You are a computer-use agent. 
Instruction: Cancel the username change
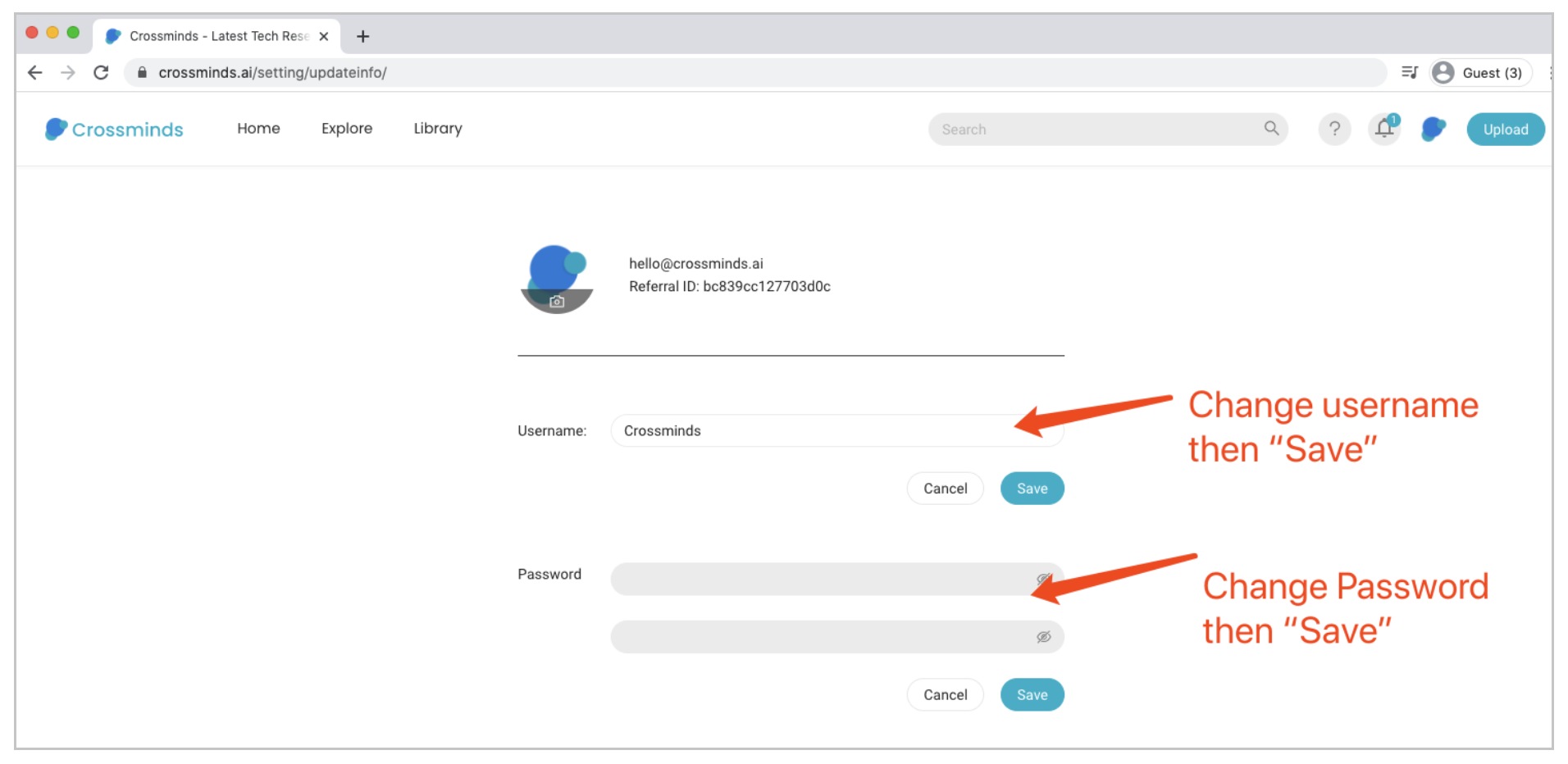pyautogui.click(x=946, y=489)
